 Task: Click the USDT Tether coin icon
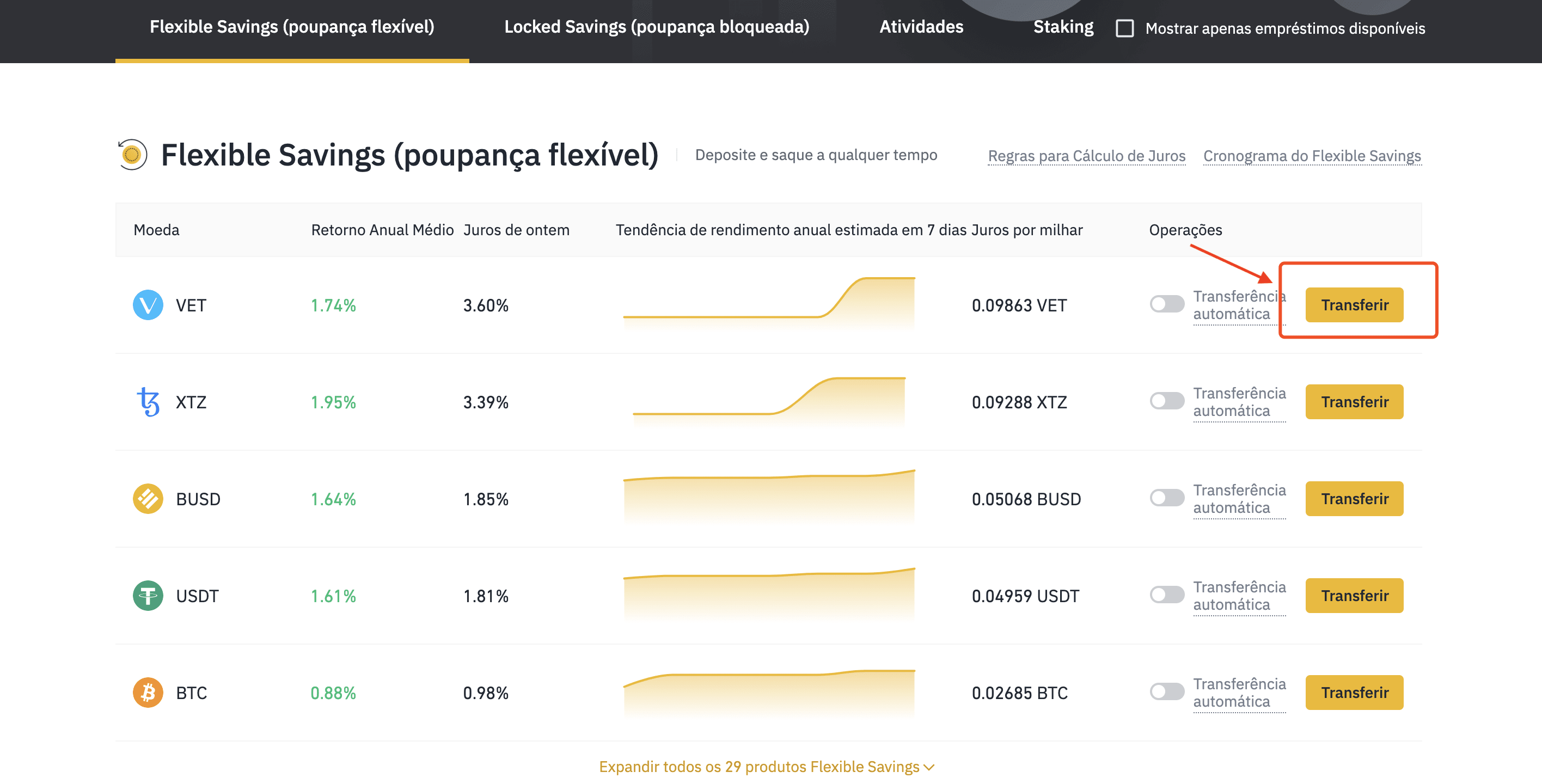pos(148,596)
